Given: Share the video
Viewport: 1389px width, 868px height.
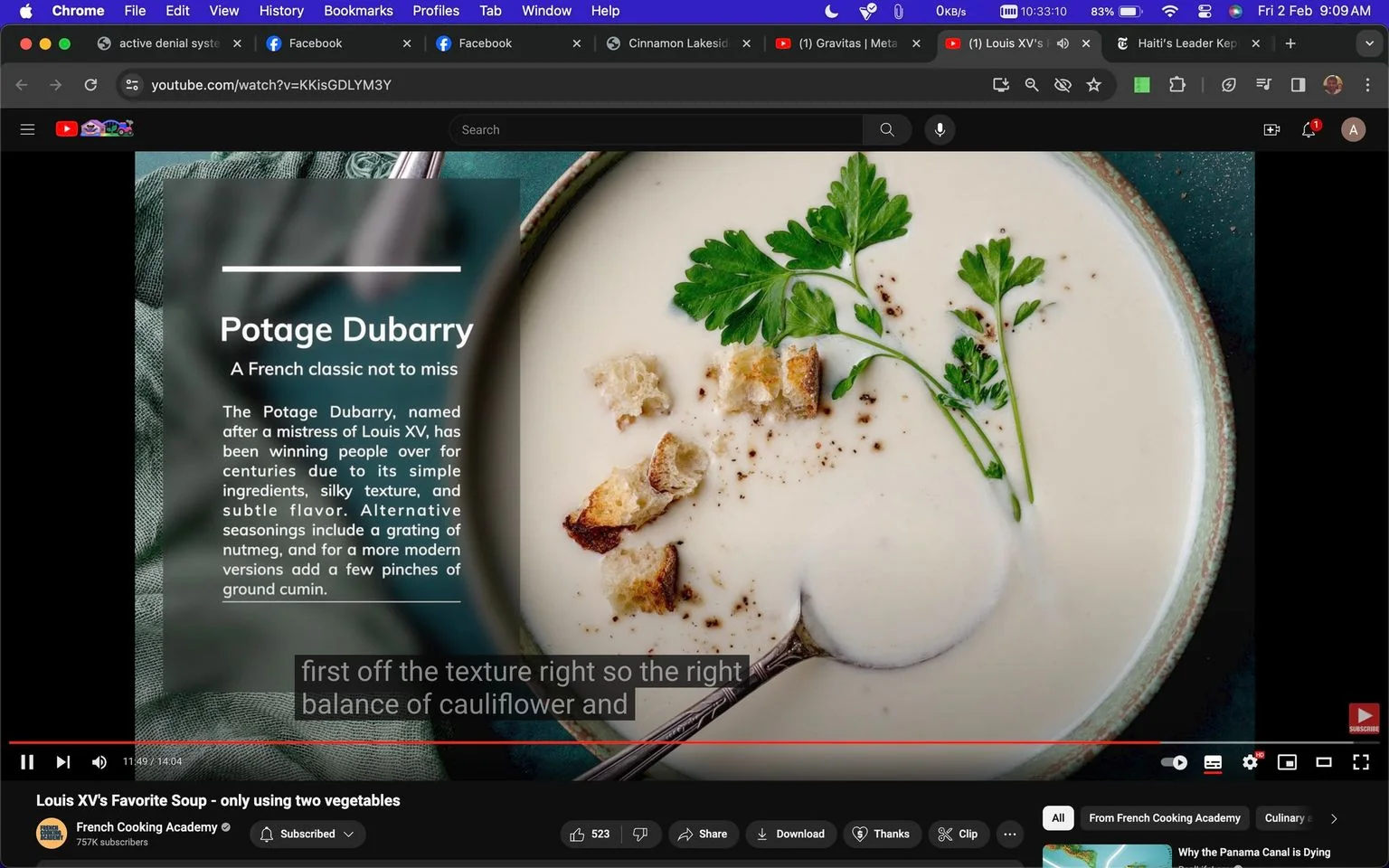Looking at the screenshot, I should pyautogui.click(x=704, y=834).
